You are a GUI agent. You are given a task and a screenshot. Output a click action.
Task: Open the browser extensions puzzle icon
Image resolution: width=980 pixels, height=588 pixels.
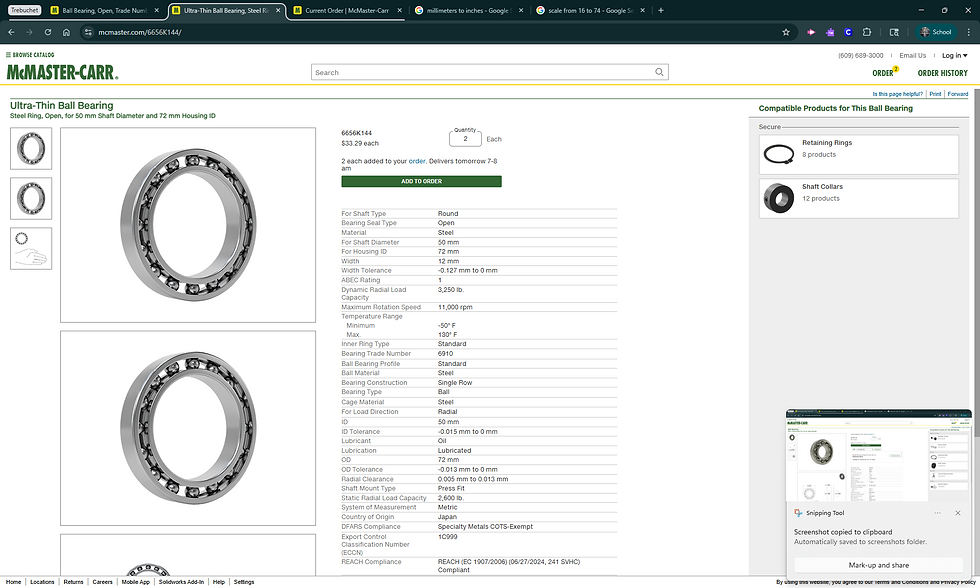(867, 32)
